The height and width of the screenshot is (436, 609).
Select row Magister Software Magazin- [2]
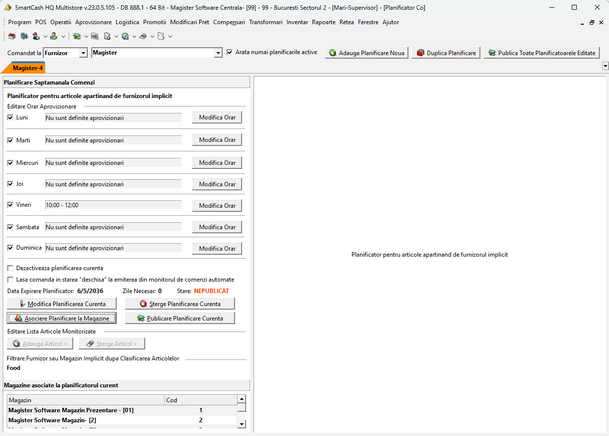122,420
